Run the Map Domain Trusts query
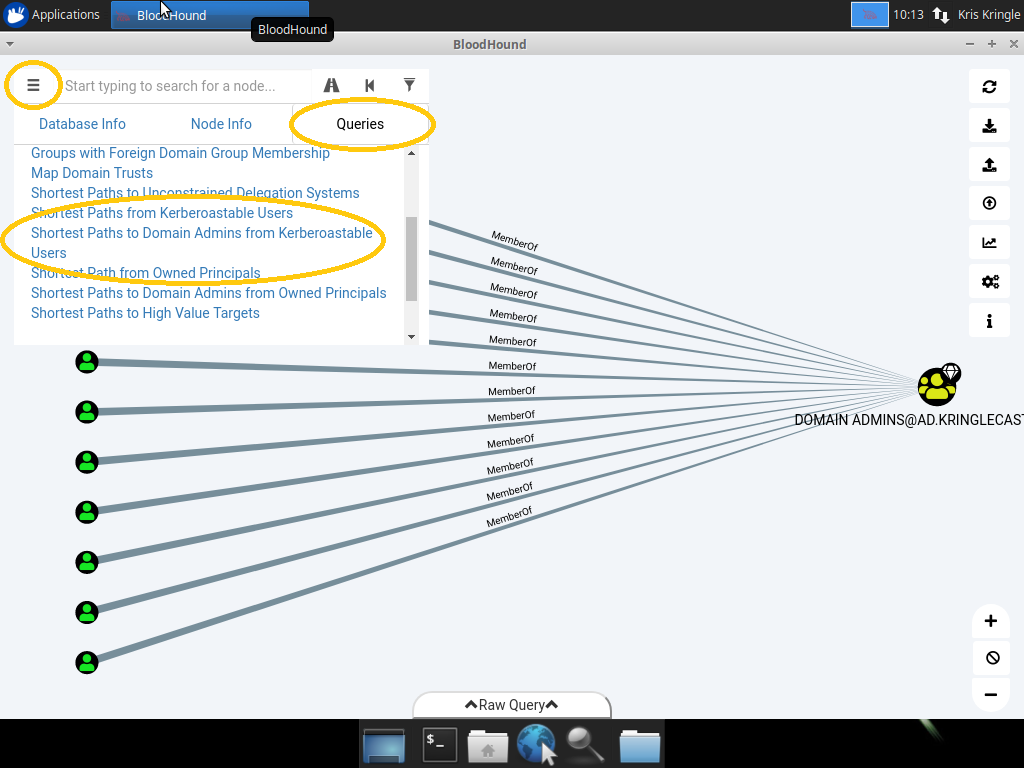 [x=92, y=173]
